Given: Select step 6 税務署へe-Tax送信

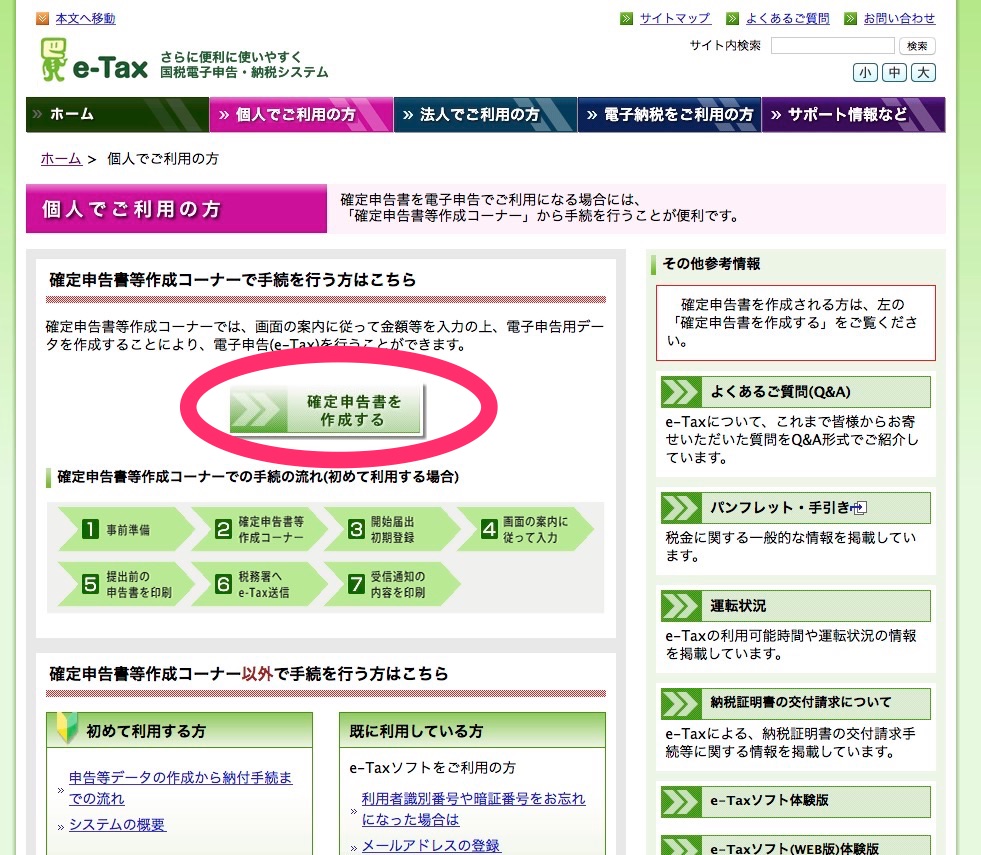Looking at the screenshot, I should pyautogui.click(x=258, y=584).
